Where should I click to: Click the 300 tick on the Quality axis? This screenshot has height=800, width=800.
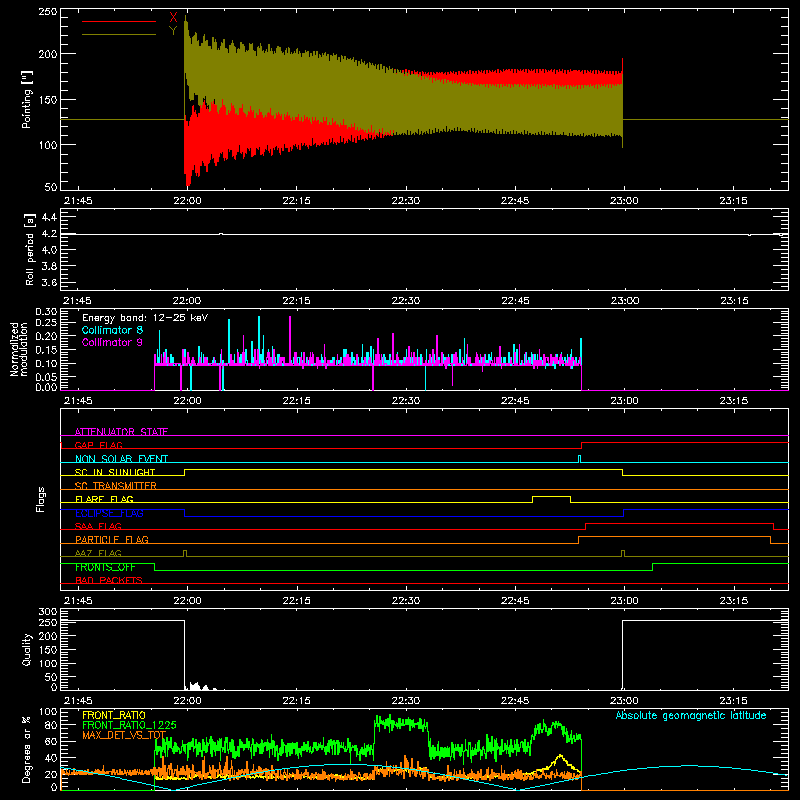click(x=48, y=612)
